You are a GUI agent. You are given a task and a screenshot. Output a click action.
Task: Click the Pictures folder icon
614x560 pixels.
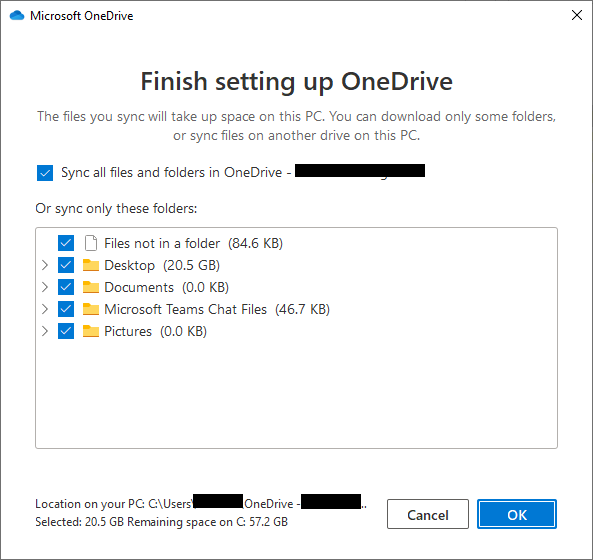tap(91, 331)
